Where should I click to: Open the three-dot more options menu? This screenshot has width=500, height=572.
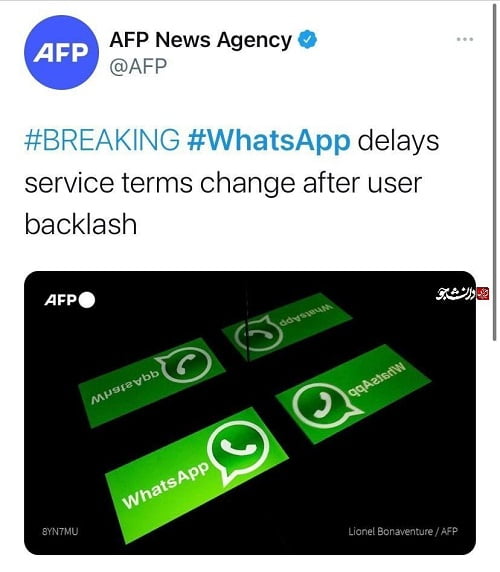pos(465,39)
